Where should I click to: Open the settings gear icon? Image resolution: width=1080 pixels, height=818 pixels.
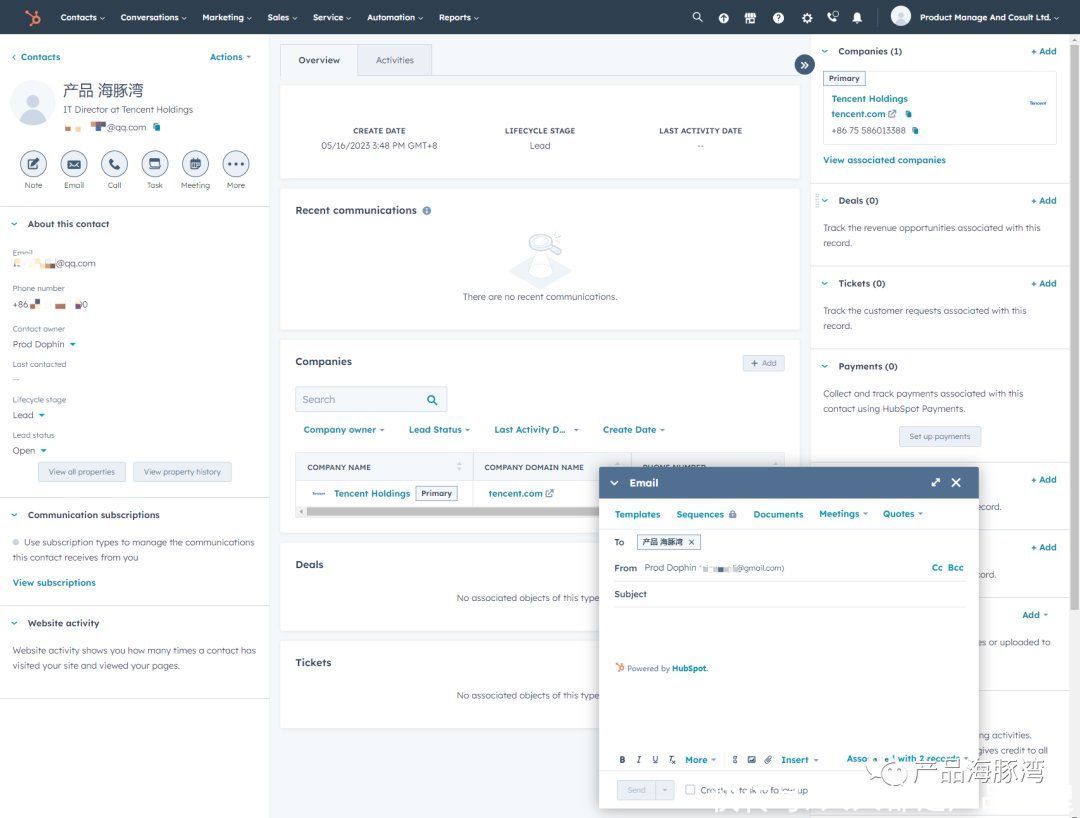807,18
